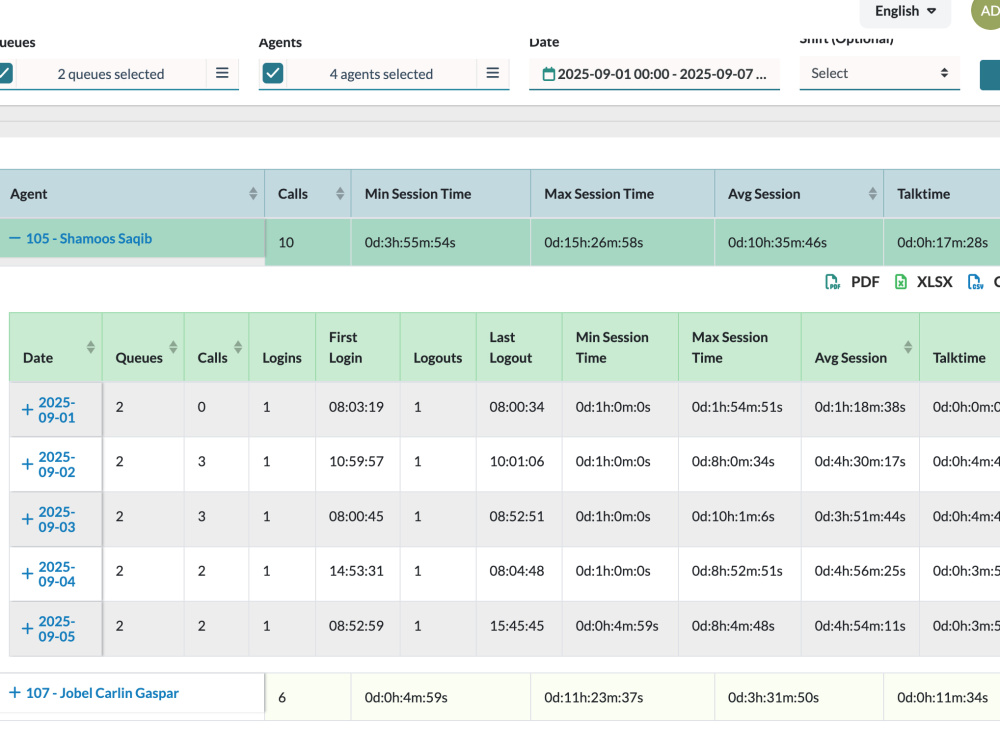Expand the 2025-09-05 date row
Screen dimensions: 1000x750
27,629
